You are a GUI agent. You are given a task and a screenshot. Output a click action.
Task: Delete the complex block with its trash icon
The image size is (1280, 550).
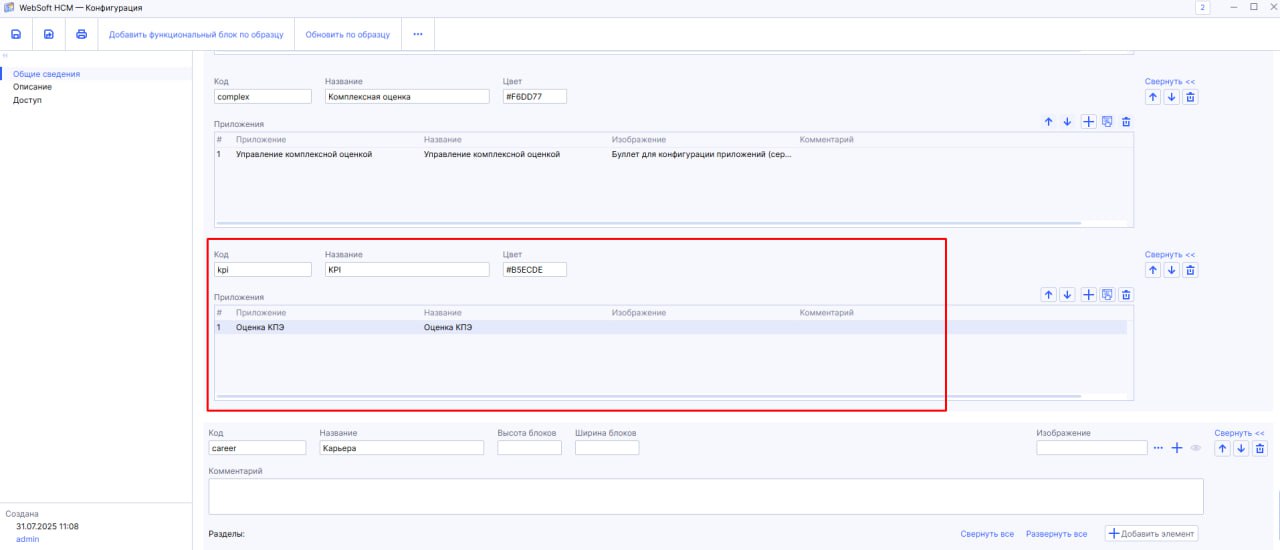1190,98
